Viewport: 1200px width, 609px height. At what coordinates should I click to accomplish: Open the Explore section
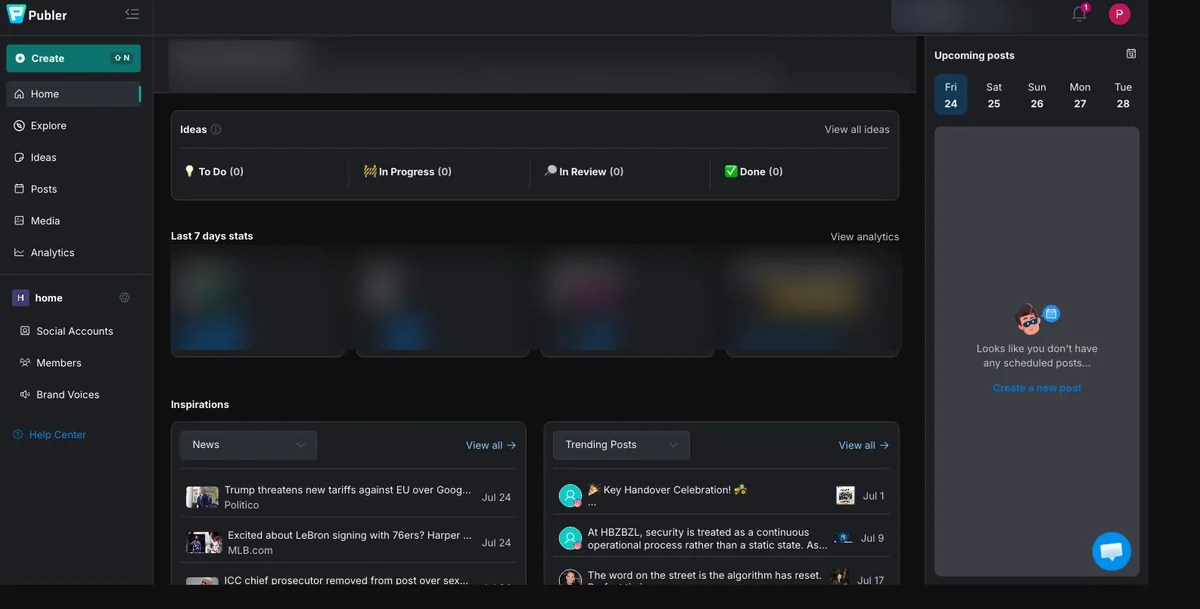coord(48,126)
